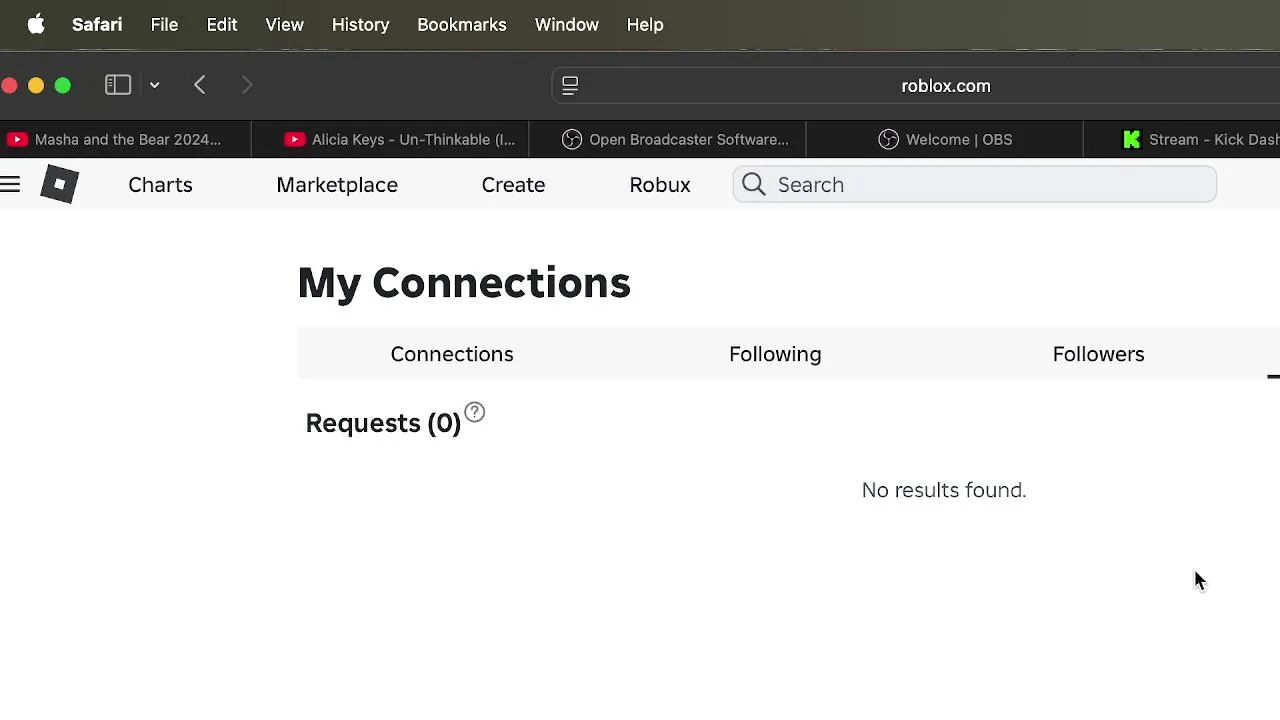Select the Connections tab

point(452,354)
